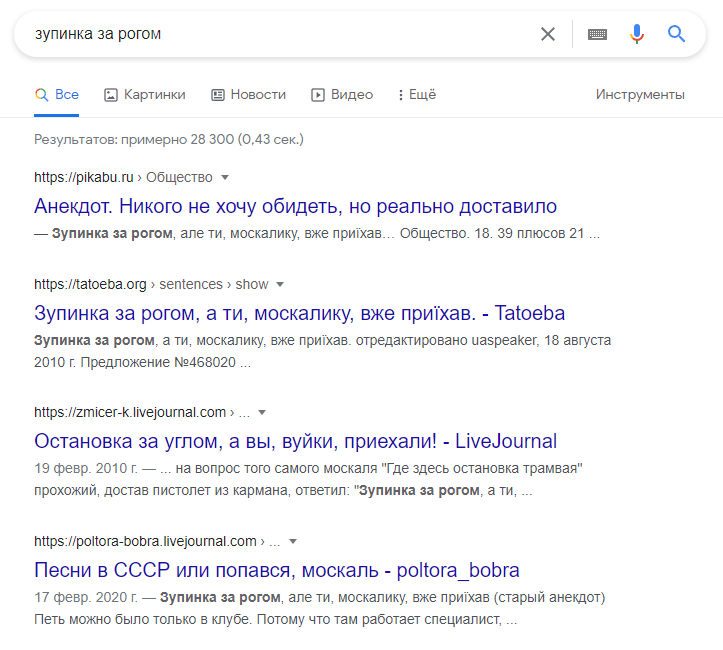The height and width of the screenshot is (650, 723).
Task: Click the https://tatoeba.org breadcrumb URL
Action: [90, 284]
